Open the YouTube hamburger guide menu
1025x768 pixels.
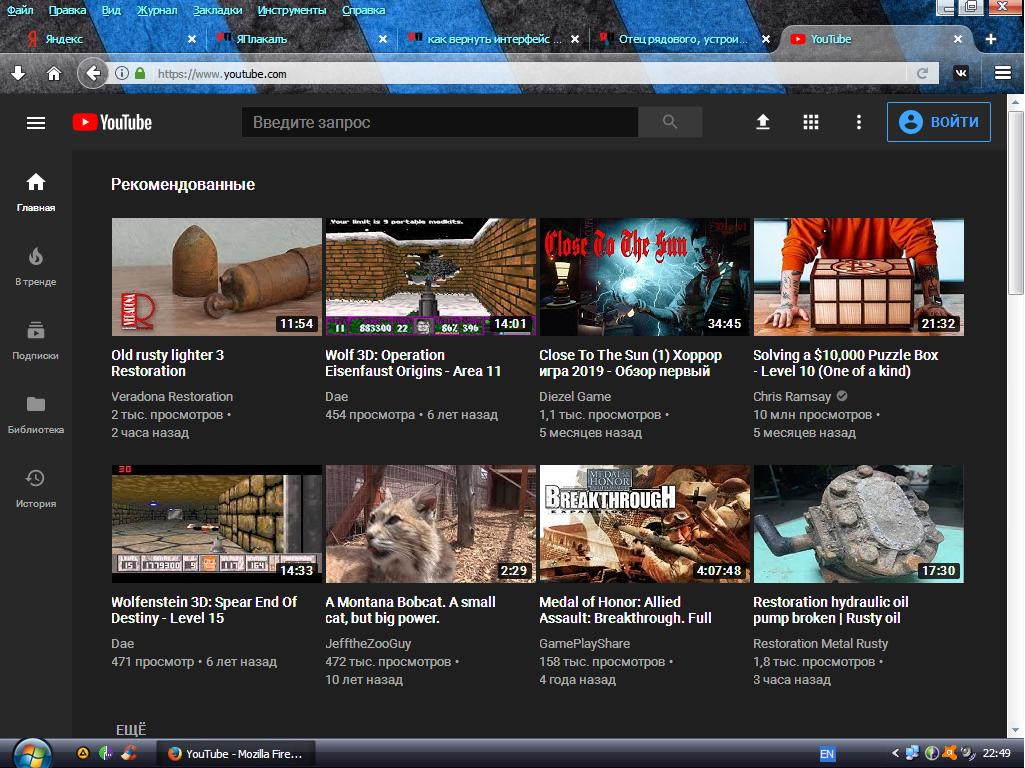point(36,123)
